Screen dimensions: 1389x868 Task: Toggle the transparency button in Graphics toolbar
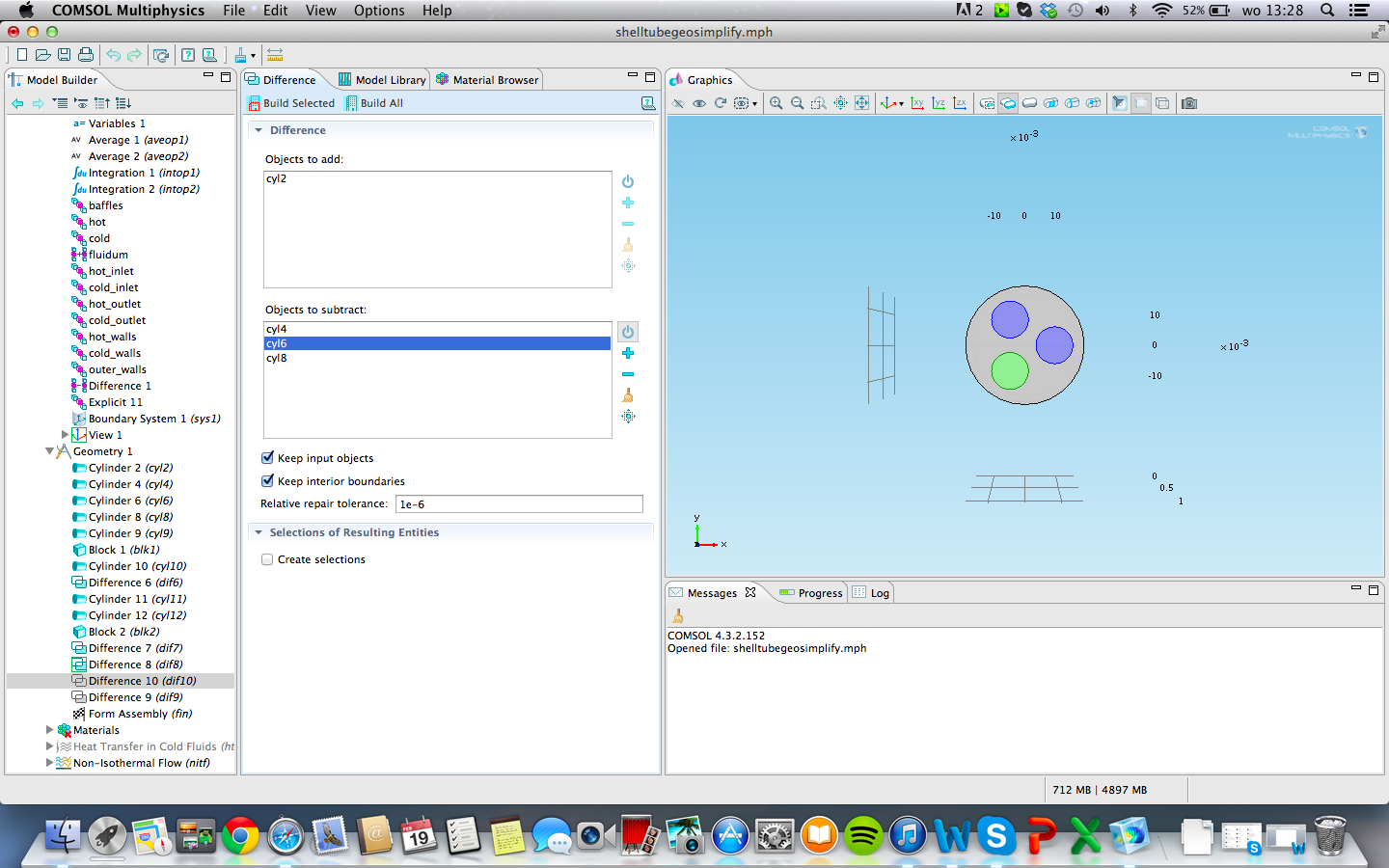(1141, 103)
